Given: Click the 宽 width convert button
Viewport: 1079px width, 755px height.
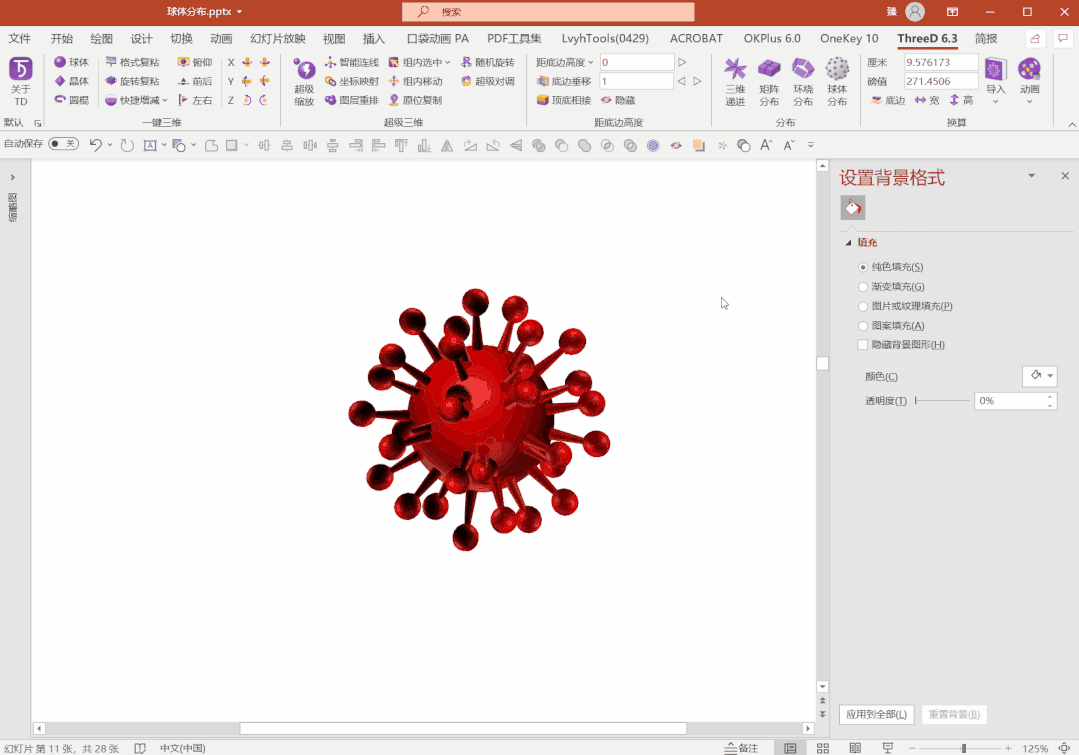Looking at the screenshot, I should (926, 100).
